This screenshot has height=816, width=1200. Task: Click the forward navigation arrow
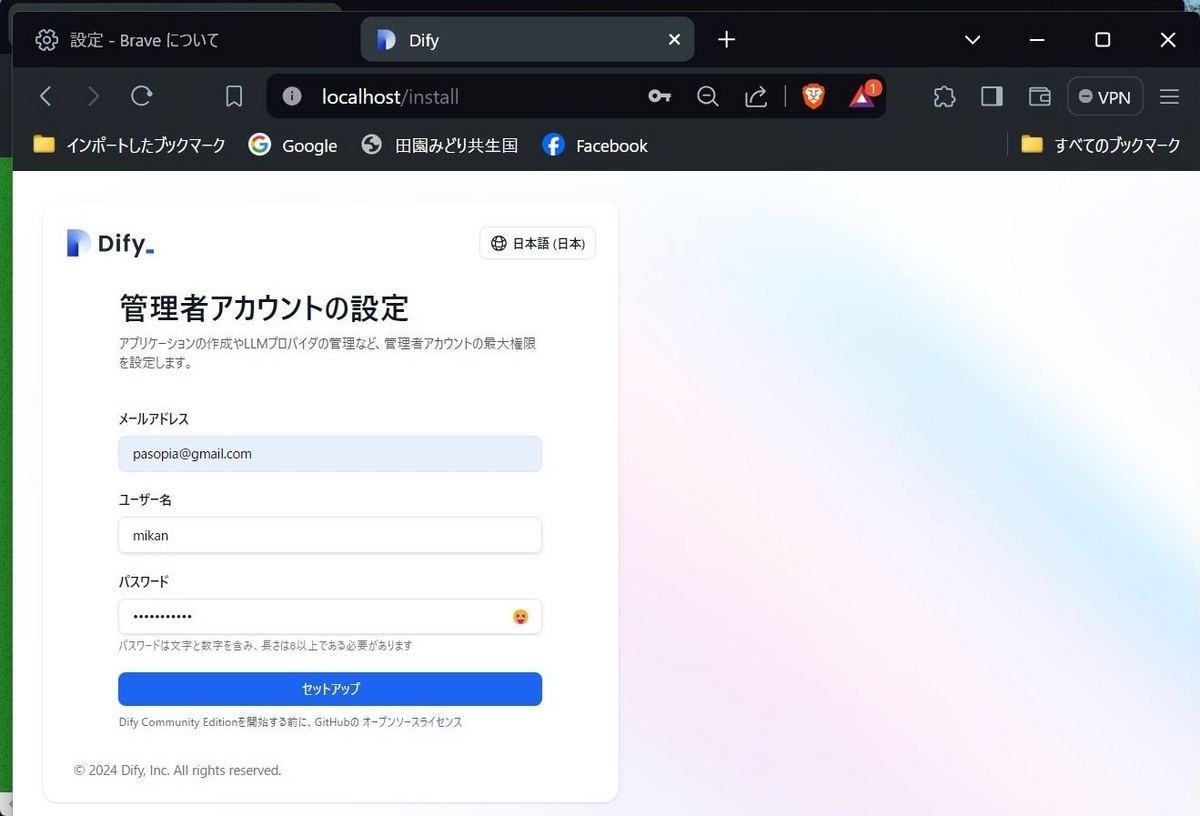click(x=93, y=96)
